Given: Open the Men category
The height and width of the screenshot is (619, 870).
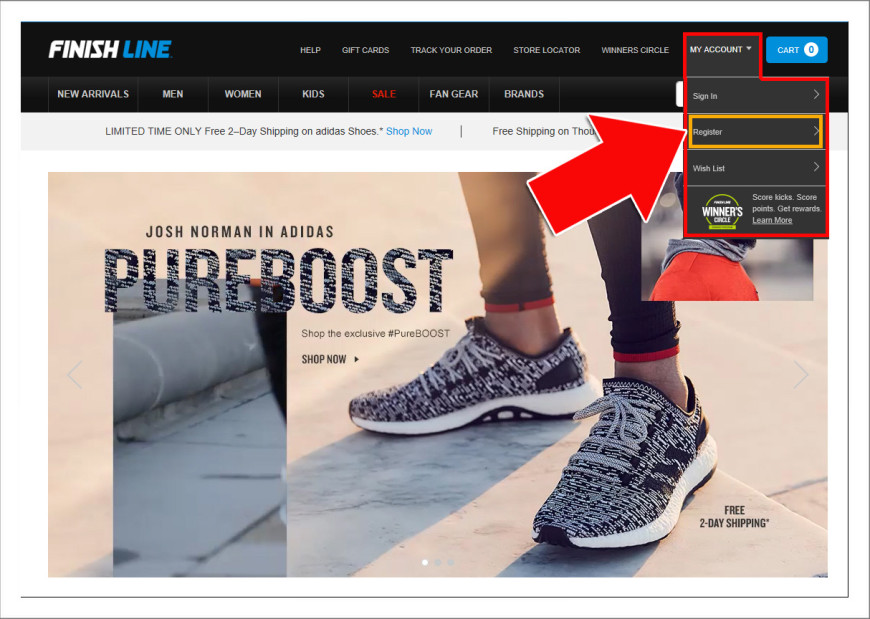Looking at the screenshot, I should point(173,94).
